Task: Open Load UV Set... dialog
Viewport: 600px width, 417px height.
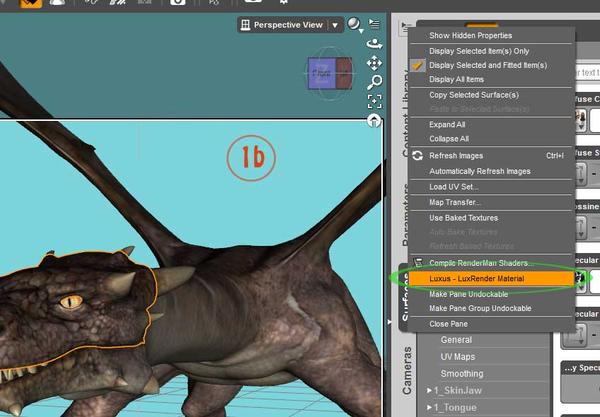Action: (x=453, y=187)
